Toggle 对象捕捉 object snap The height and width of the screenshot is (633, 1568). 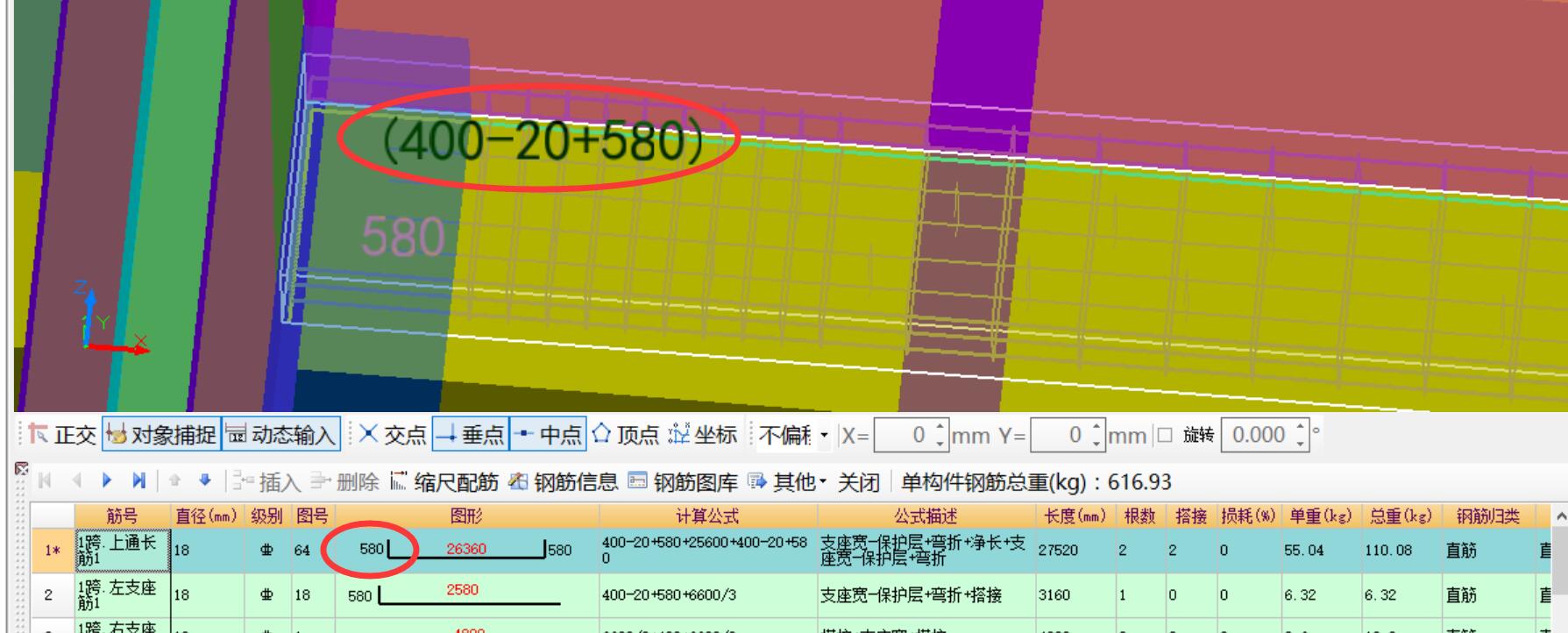(x=161, y=435)
